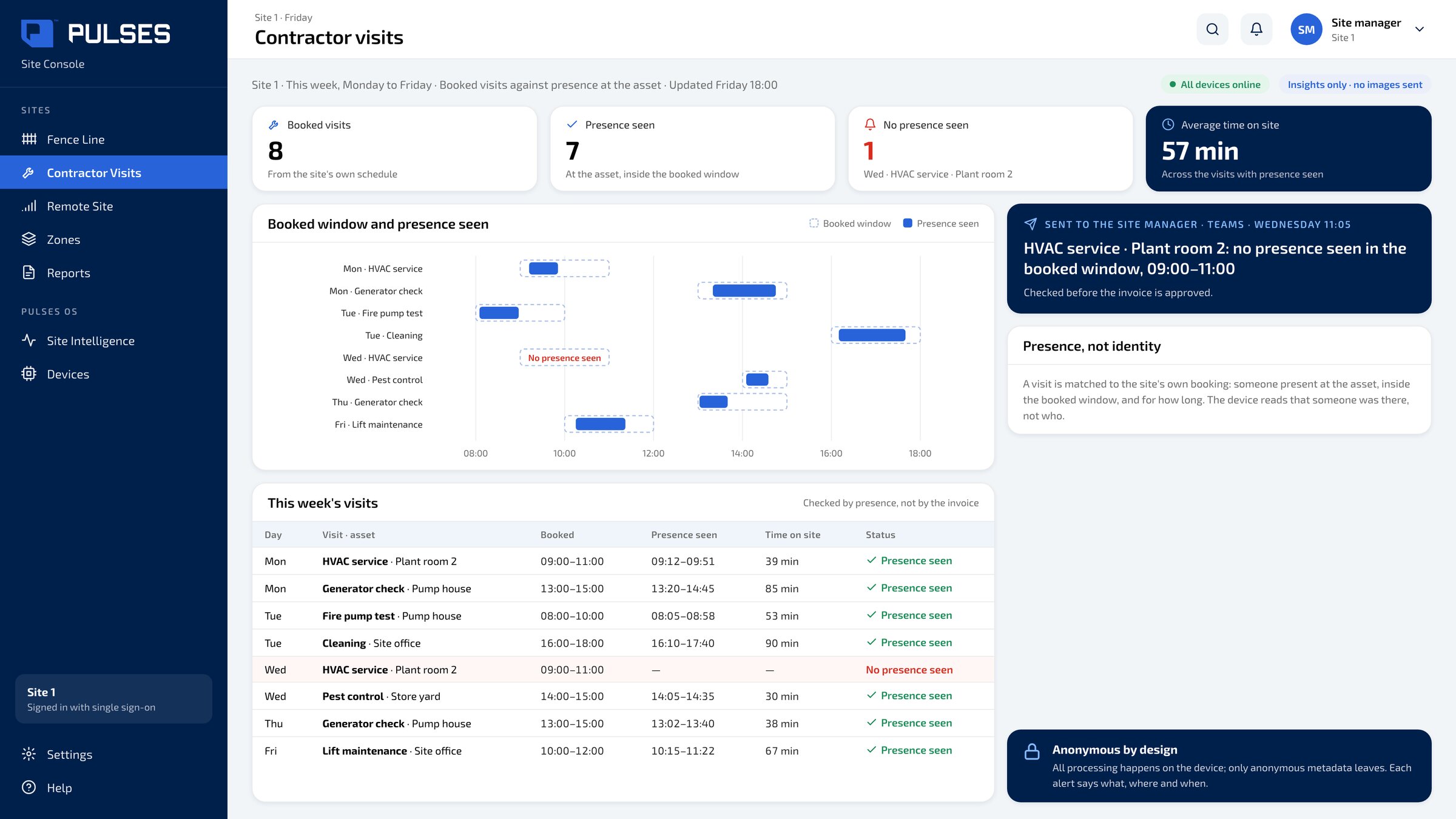Click the Fire pump test Pump house entry
The height and width of the screenshot is (819, 1456).
(x=391, y=616)
